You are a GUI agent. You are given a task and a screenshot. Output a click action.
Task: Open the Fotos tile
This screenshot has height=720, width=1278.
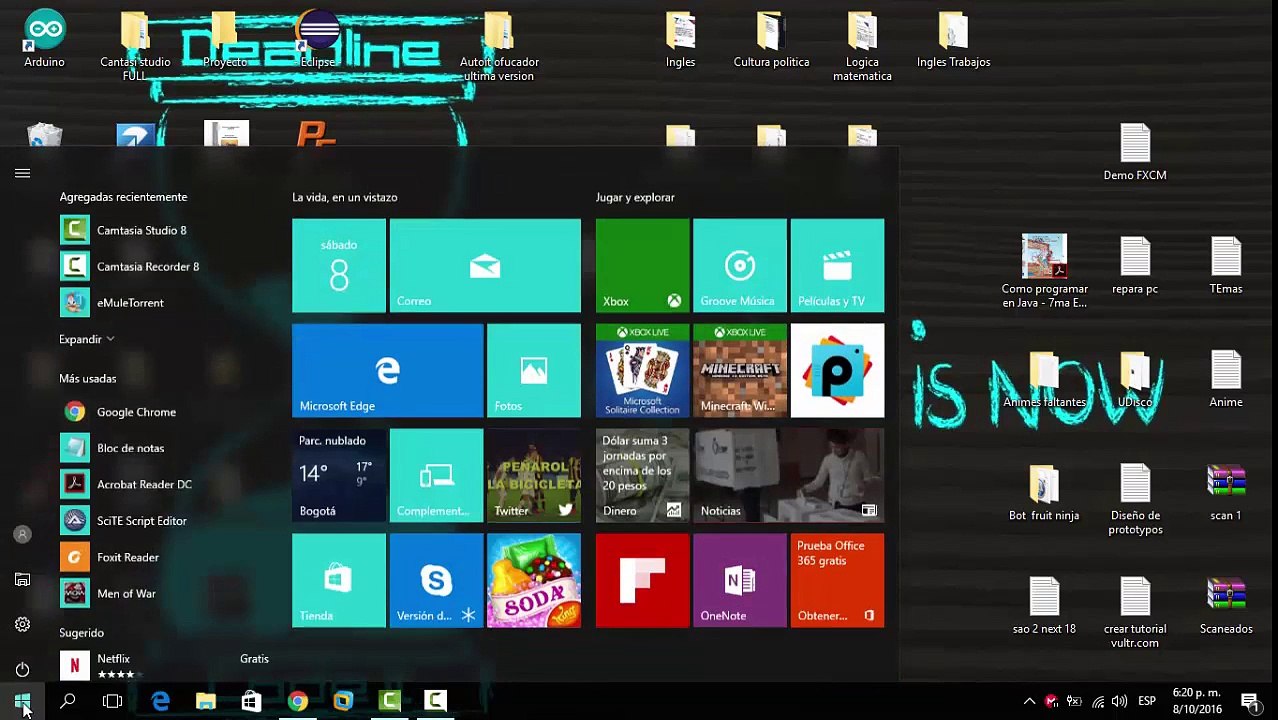tap(534, 370)
